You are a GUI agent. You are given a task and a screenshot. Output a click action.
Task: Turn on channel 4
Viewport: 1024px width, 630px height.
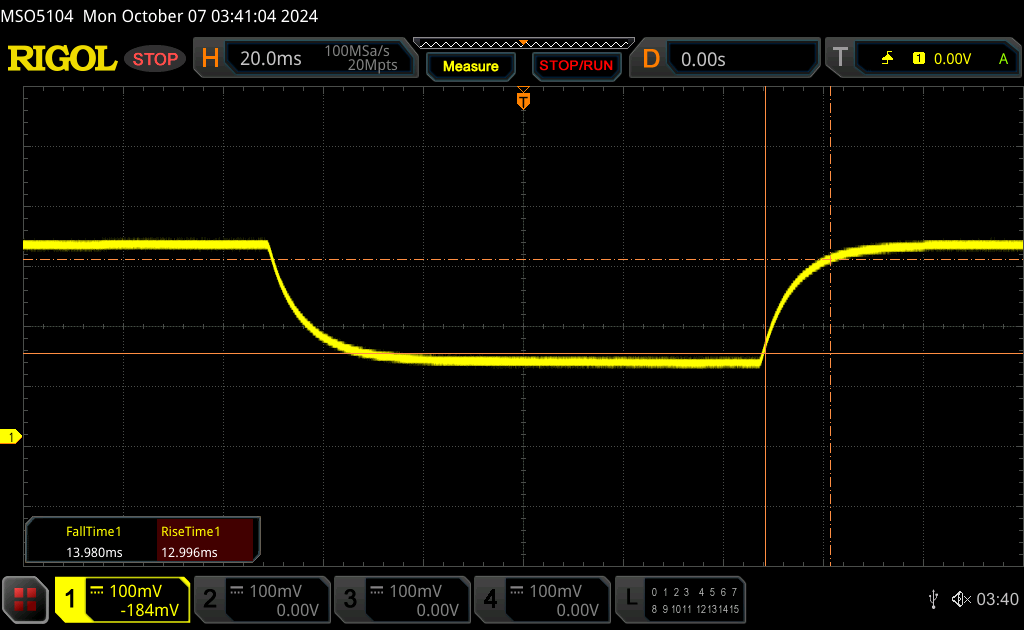(x=540, y=599)
